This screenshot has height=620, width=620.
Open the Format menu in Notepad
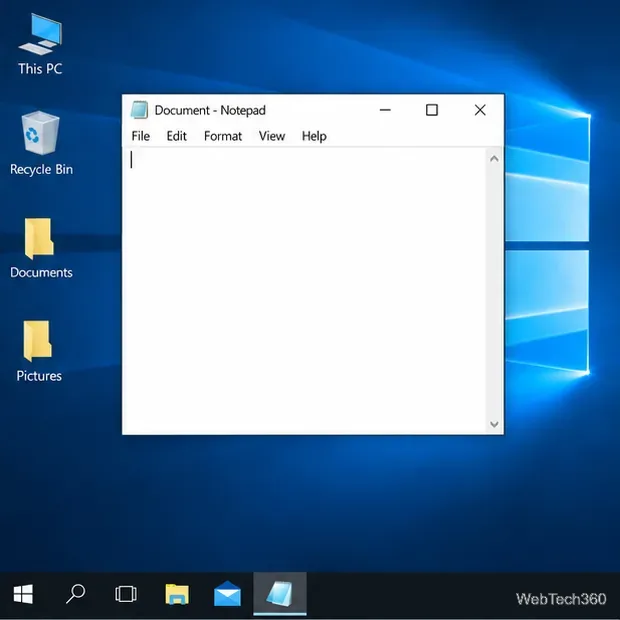click(223, 136)
